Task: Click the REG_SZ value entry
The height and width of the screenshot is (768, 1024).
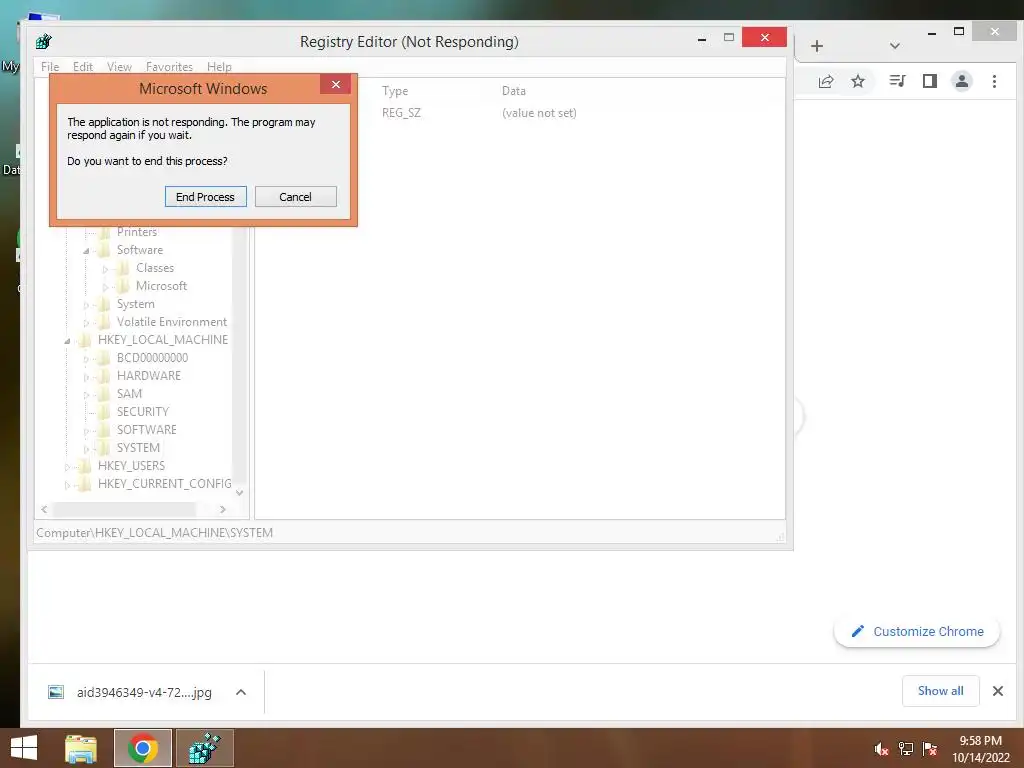Action: pyautogui.click(x=401, y=113)
